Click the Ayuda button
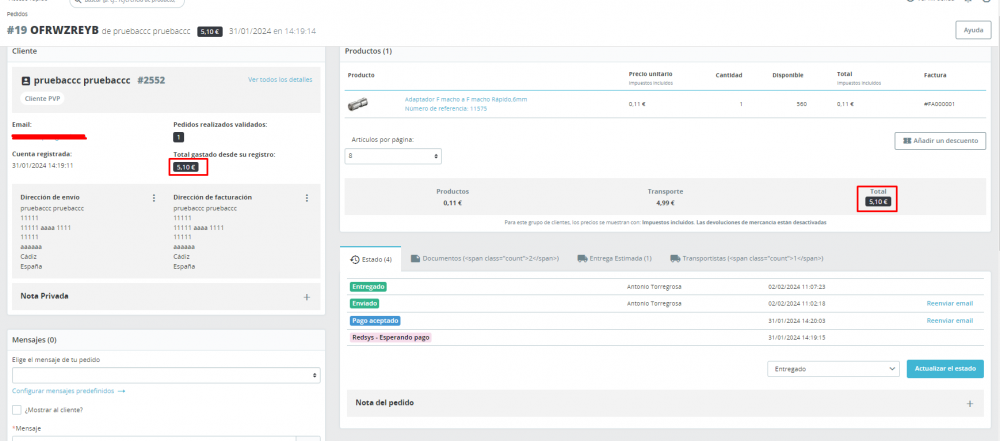Screen dimensions: 1000x441 pyautogui.click(x=973, y=30)
